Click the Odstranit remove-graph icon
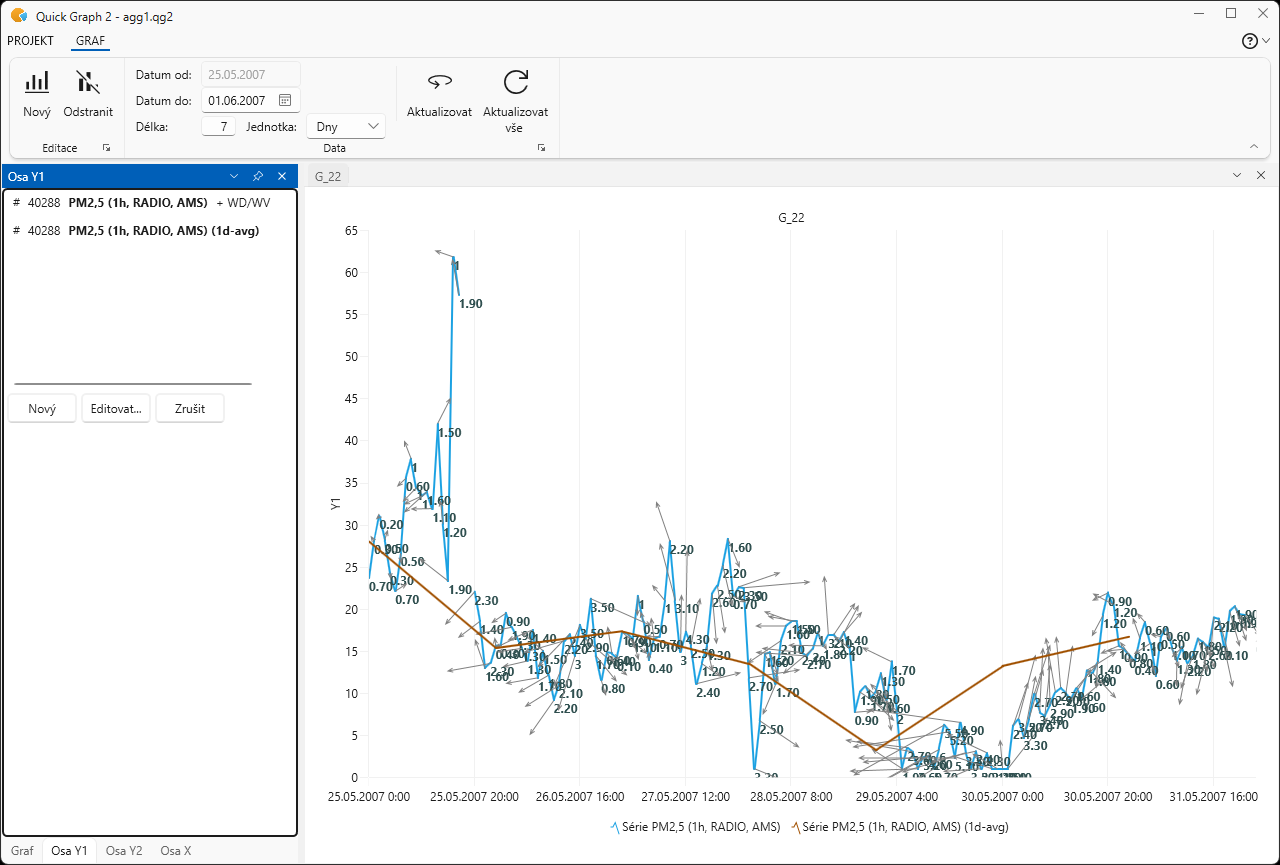 click(88, 83)
